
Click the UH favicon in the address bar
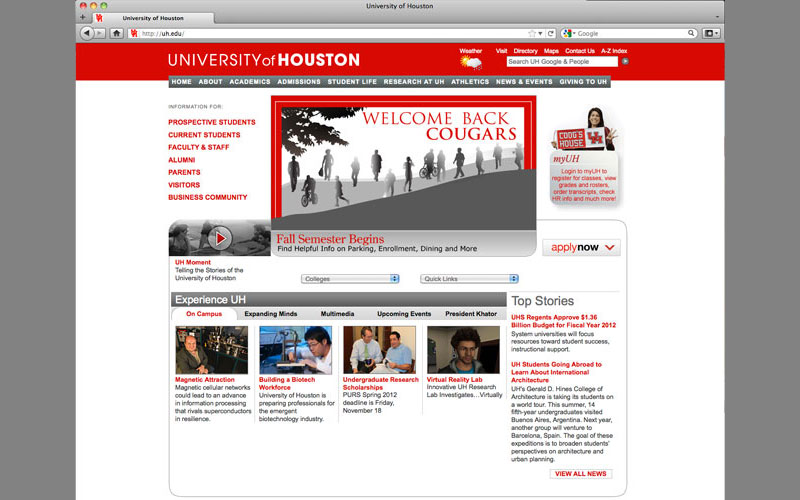(x=134, y=33)
